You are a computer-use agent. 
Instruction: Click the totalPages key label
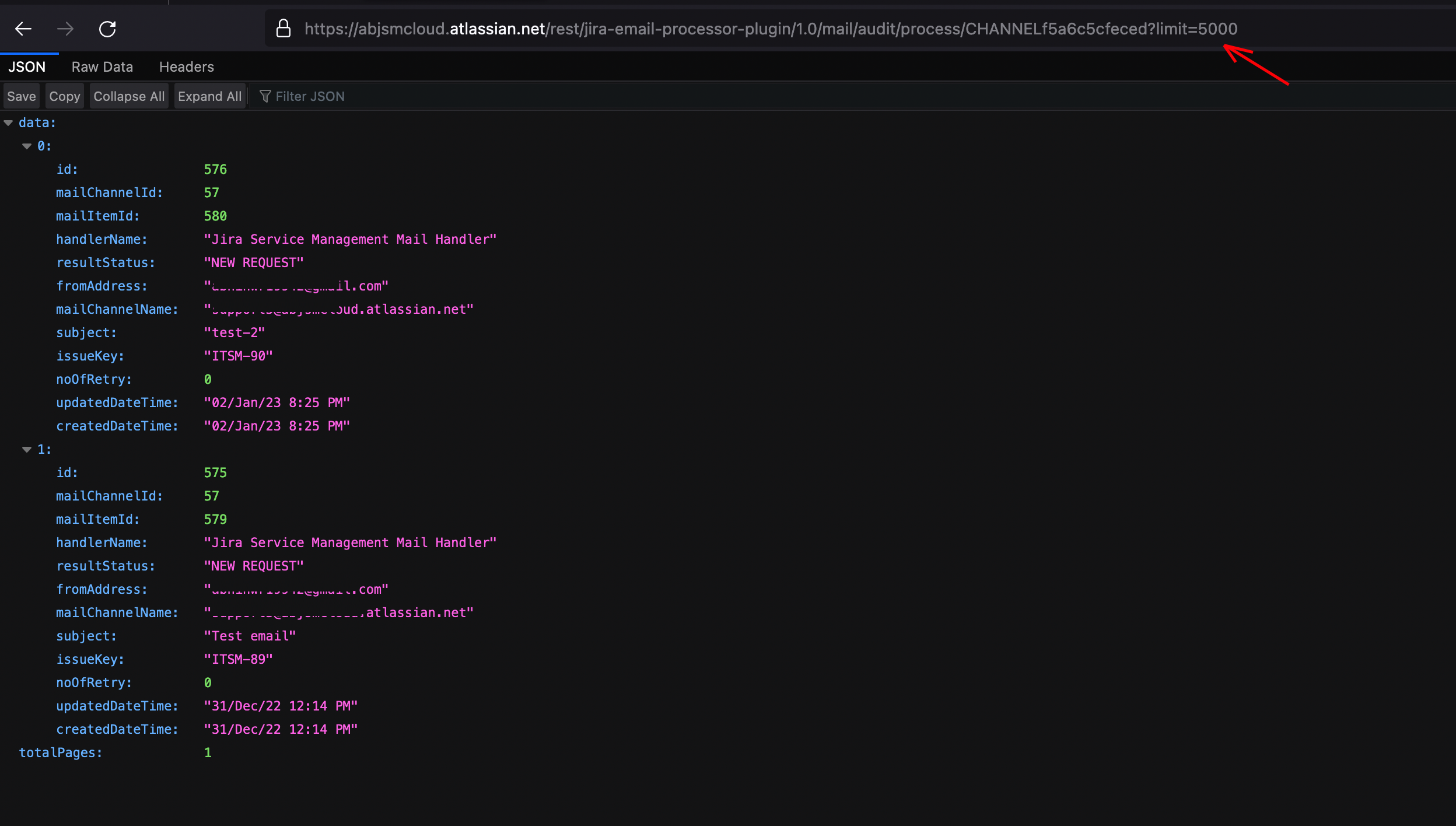point(60,752)
